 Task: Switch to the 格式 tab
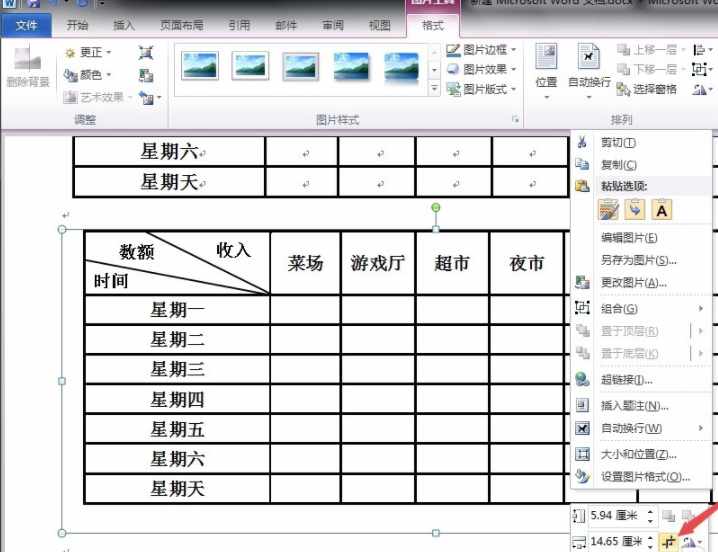[433, 26]
